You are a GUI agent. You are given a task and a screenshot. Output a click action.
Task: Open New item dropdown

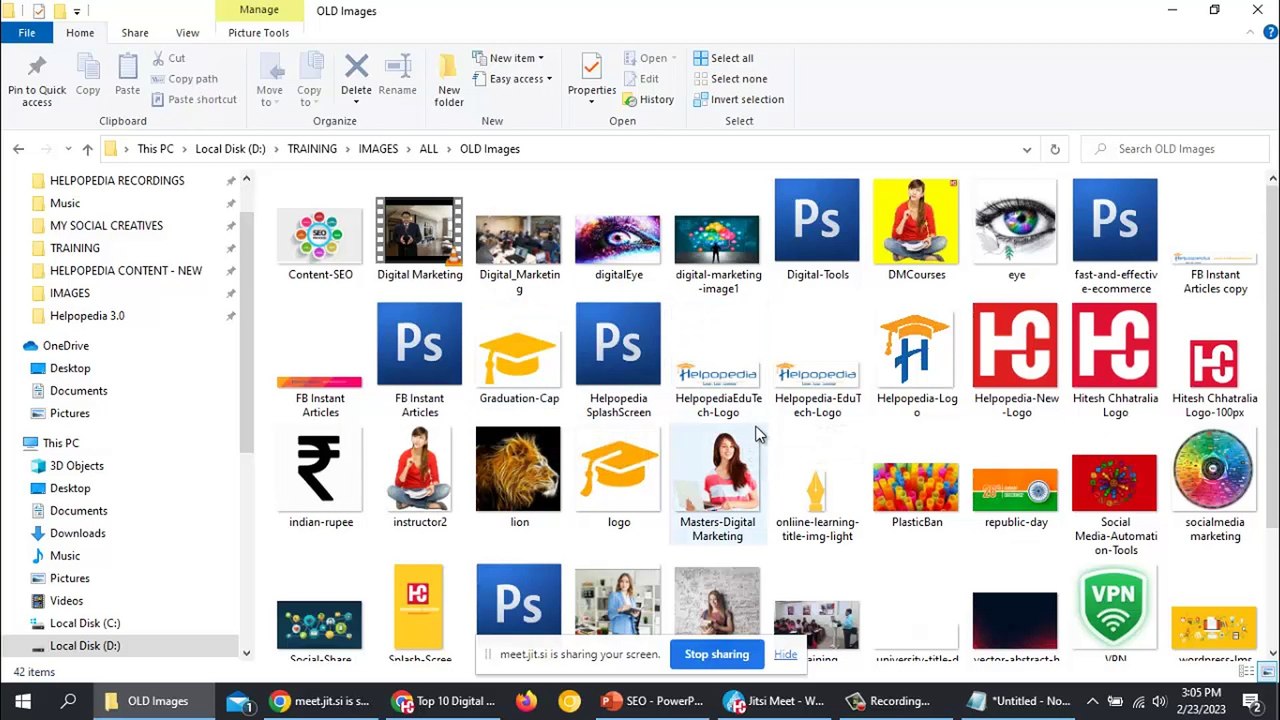(508, 58)
